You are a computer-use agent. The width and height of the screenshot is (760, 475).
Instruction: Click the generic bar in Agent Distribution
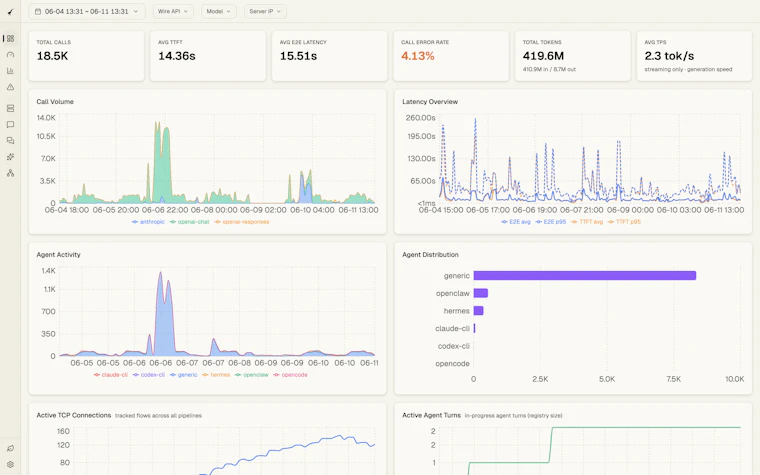tap(585, 275)
